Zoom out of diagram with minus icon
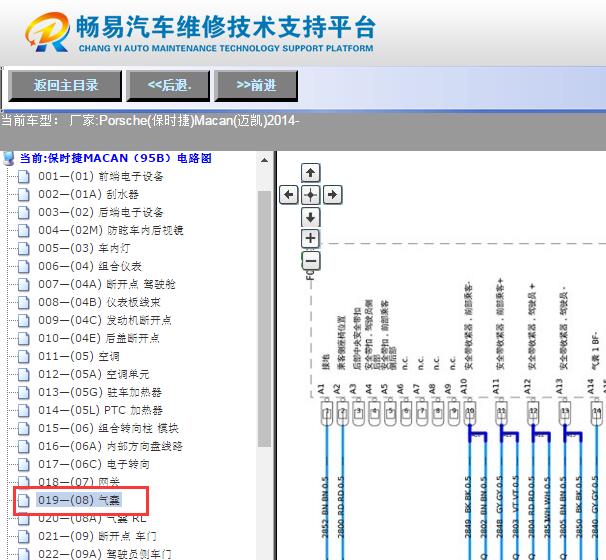Viewport: 606px width, 560px height. (310, 261)
